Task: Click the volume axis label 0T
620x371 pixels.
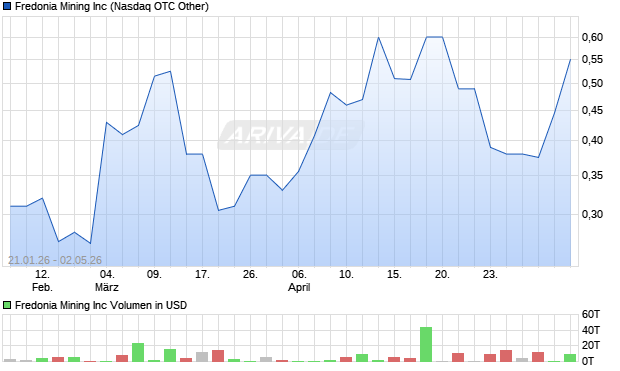Action: (x=588, y=361)
